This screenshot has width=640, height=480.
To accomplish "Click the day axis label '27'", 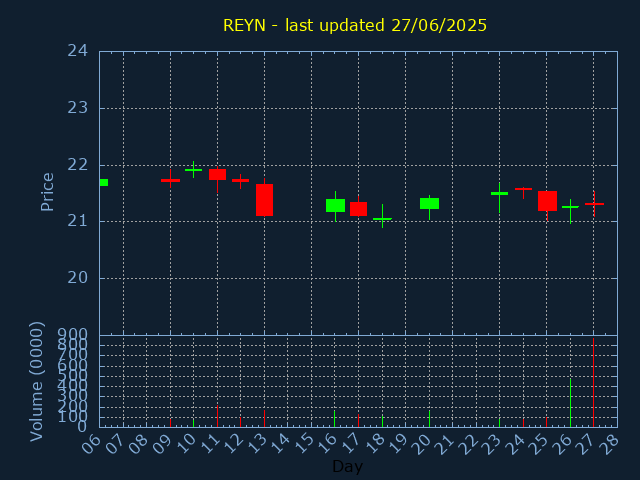I will pyautogui.click(x=587, y=444).
